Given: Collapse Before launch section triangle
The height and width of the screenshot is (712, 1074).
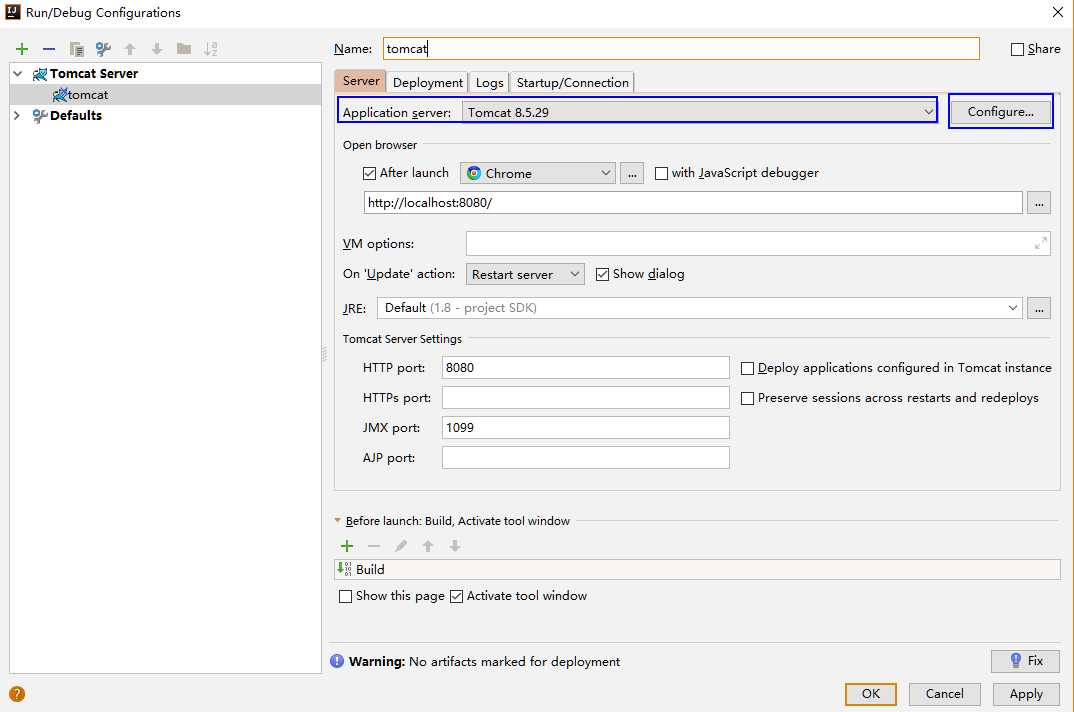Looking at the screenshot, I should (337, 520).
